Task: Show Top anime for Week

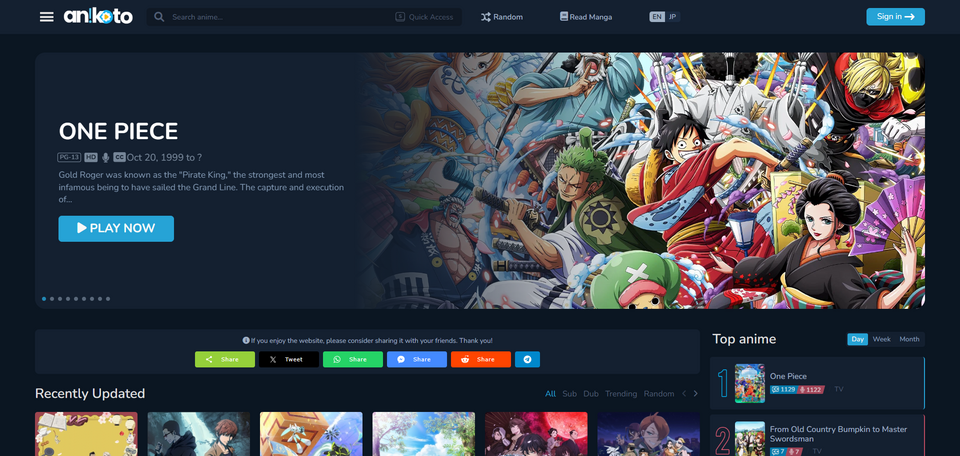Action: tap(882, 339)
